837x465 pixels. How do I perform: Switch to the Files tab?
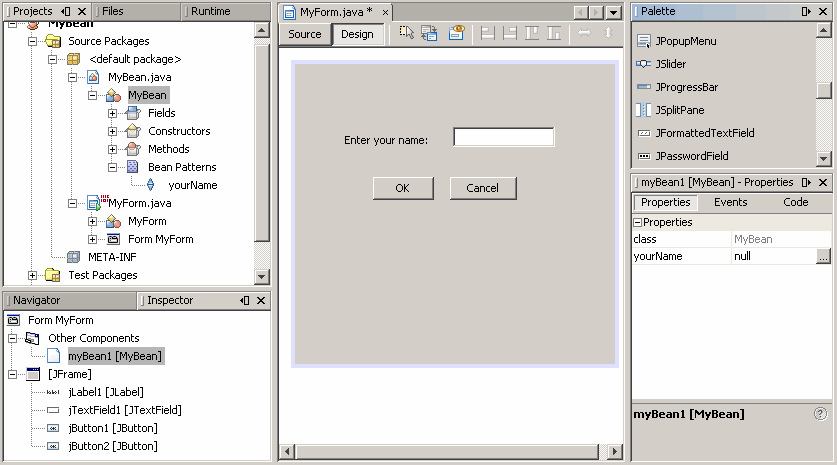tap(113, 11)
